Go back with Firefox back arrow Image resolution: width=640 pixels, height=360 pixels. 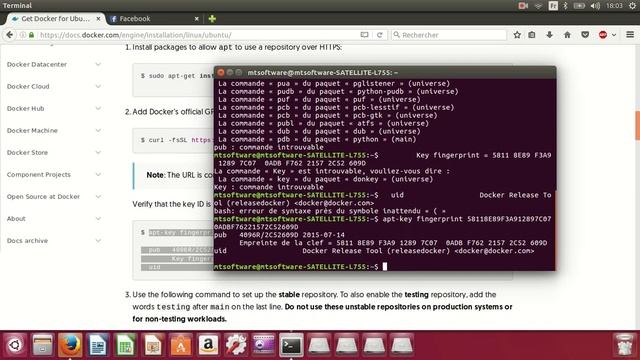click(9, 35)
